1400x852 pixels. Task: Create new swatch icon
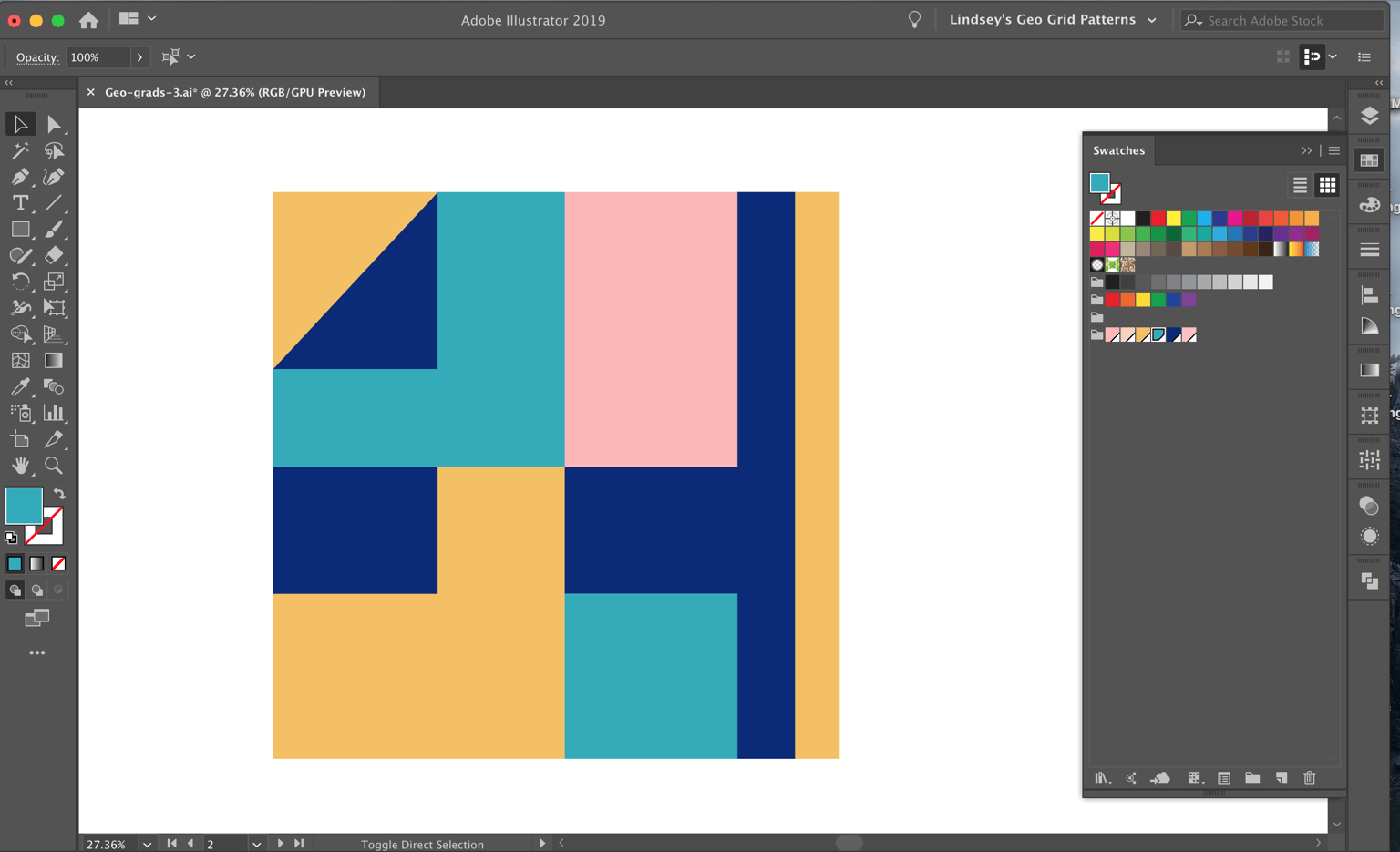(x=1282, y=778)
